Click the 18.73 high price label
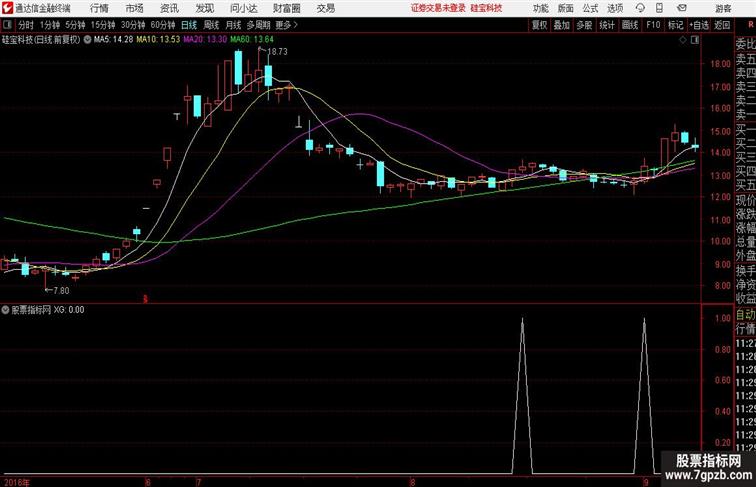This screenshot has height=487, width=756. point(277,51)
